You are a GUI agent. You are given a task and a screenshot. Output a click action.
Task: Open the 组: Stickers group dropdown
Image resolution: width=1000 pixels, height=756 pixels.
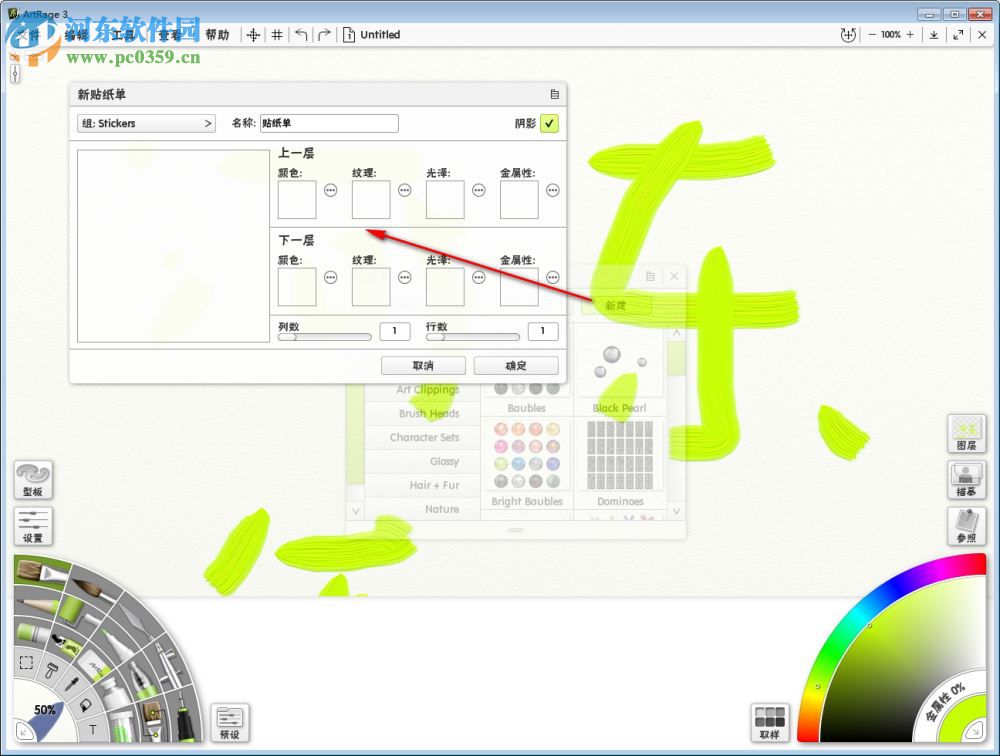click(x=145, y=123)
